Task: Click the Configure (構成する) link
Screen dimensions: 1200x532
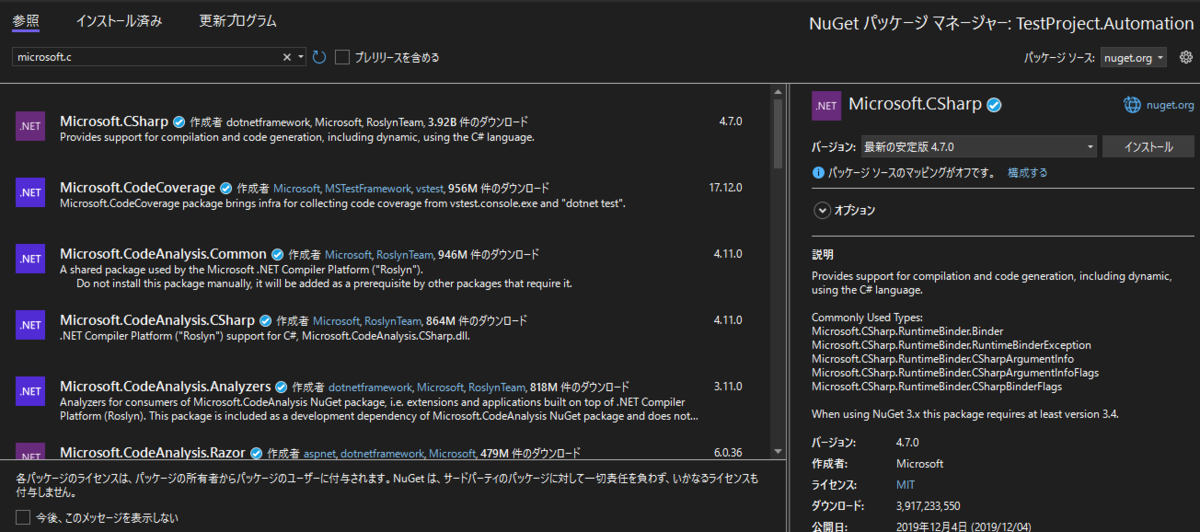Action: tap(1028, 173)
